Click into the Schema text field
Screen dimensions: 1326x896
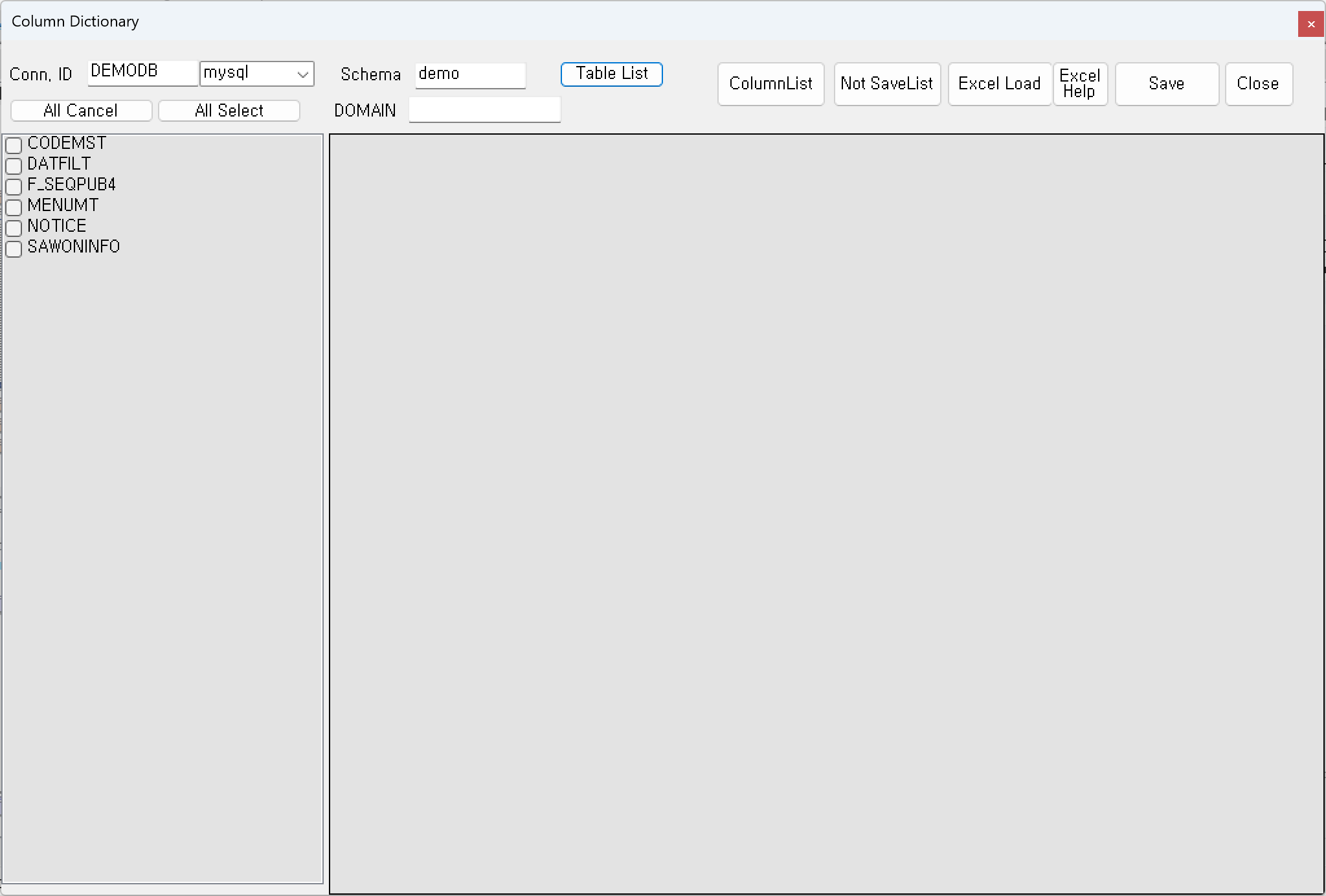[x=469, y=74]
